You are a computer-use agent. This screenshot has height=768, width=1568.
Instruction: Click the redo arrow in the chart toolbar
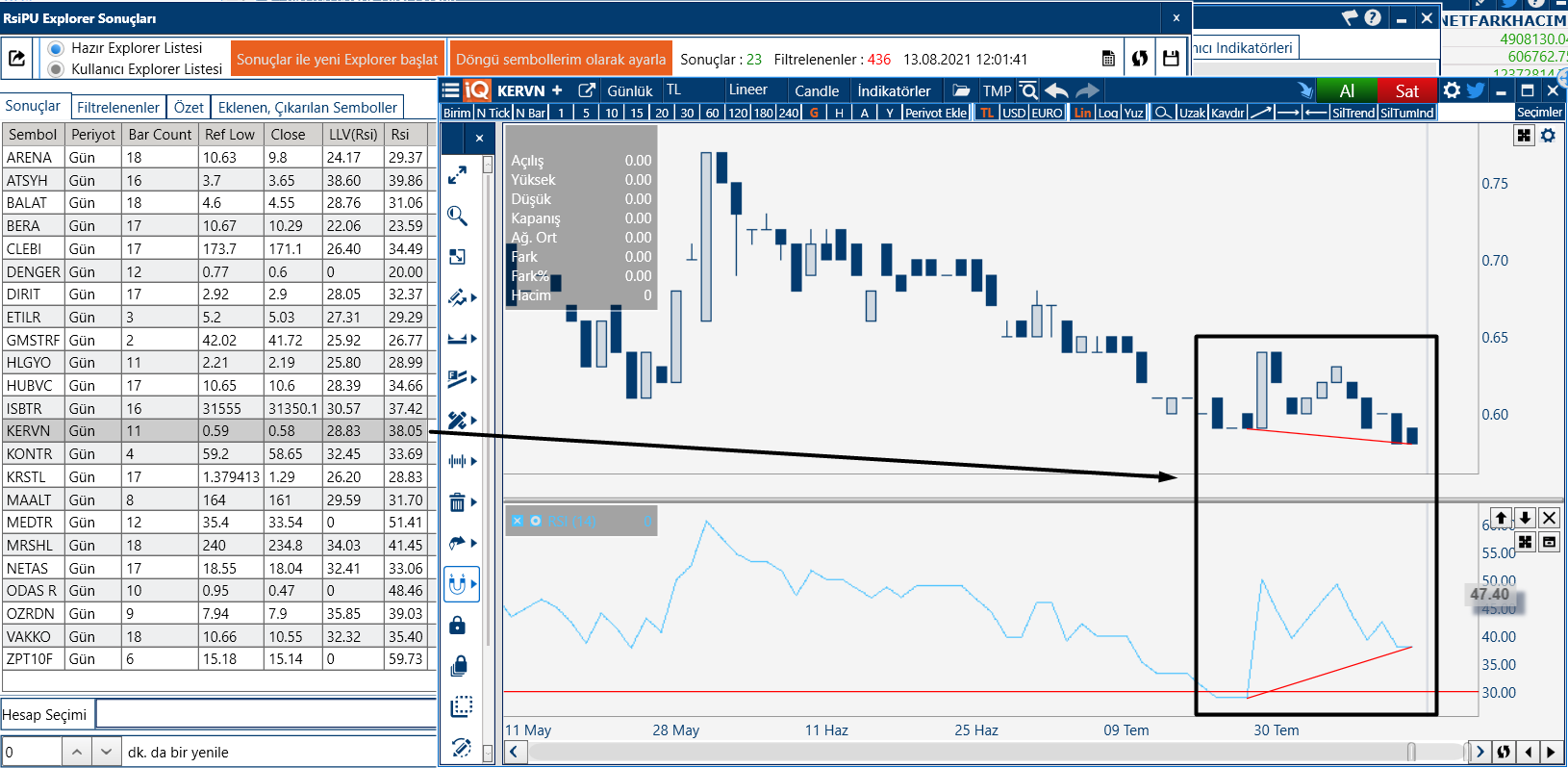click(1088, 90)
